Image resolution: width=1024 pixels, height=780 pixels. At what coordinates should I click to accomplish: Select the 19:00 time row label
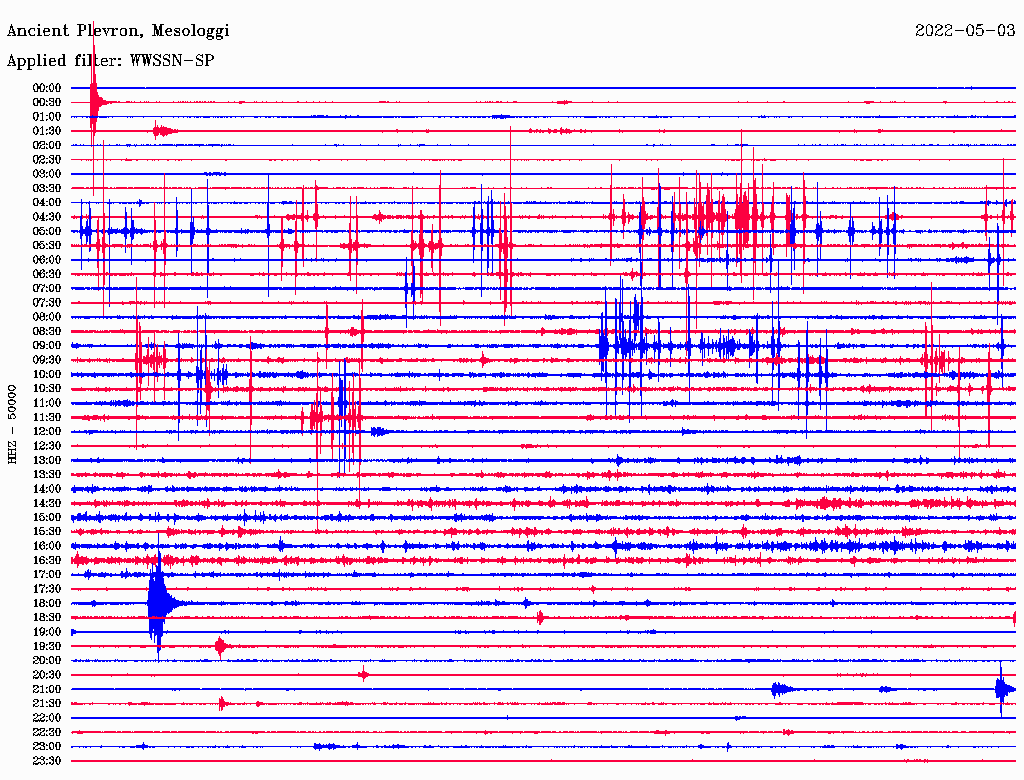point(47,632)
